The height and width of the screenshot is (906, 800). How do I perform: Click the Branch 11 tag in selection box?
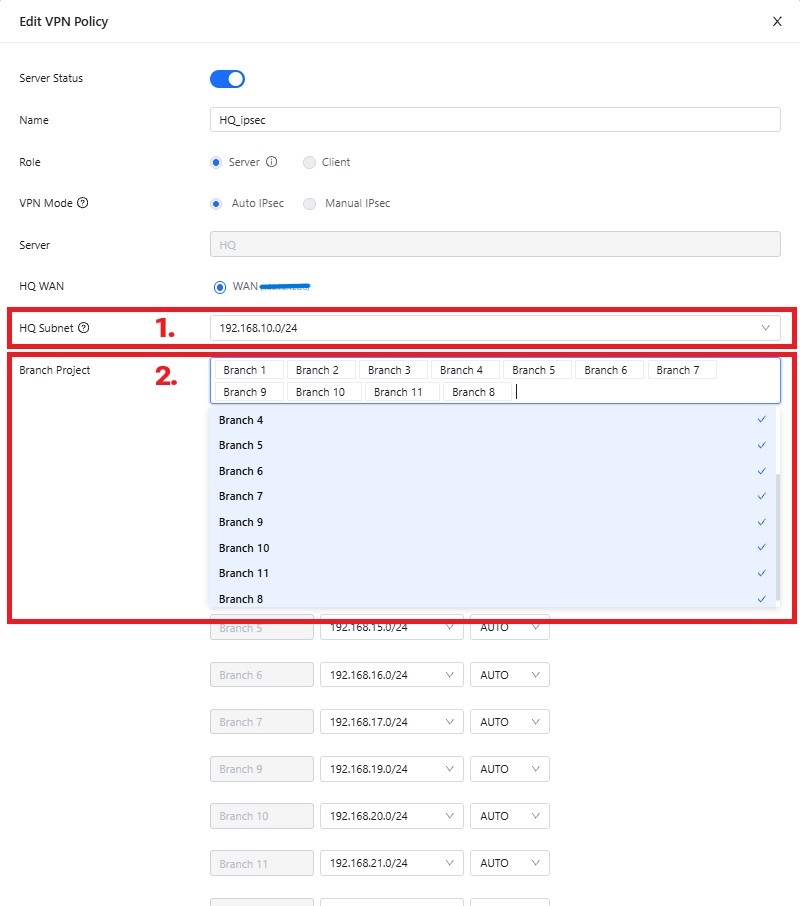click(x=402, y=392)
